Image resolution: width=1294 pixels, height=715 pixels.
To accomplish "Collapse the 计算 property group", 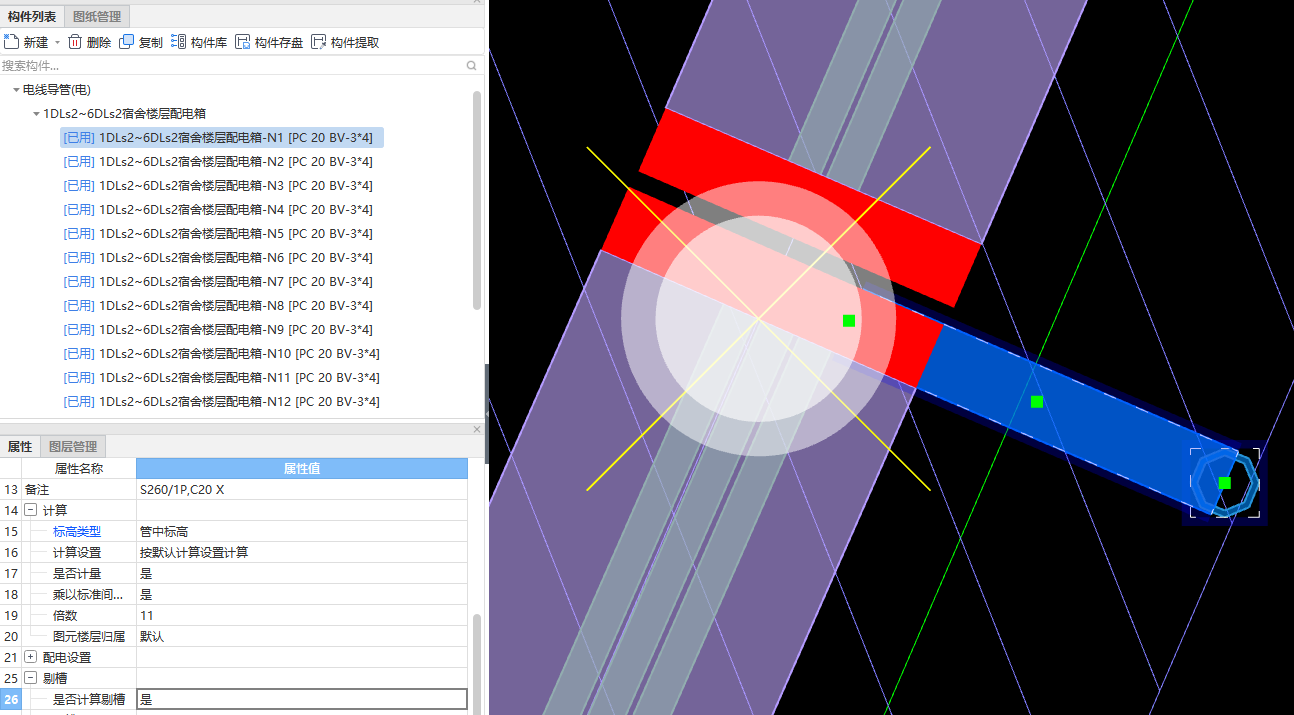I will (x=30, y=510).
